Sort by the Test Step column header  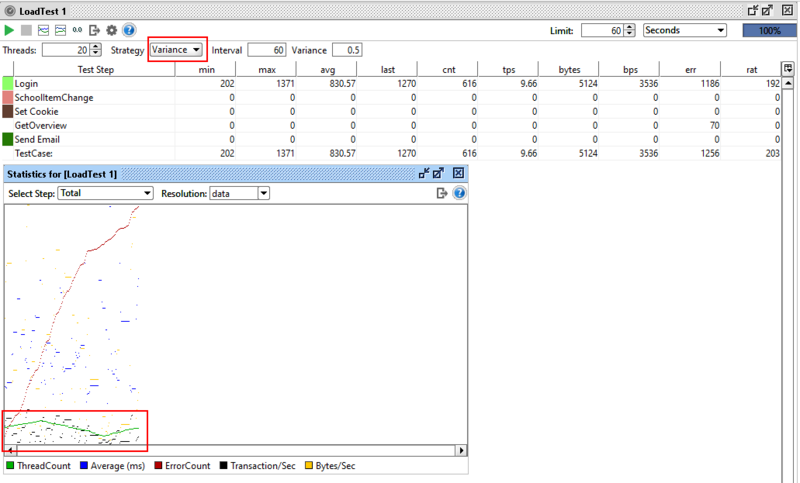94,69
